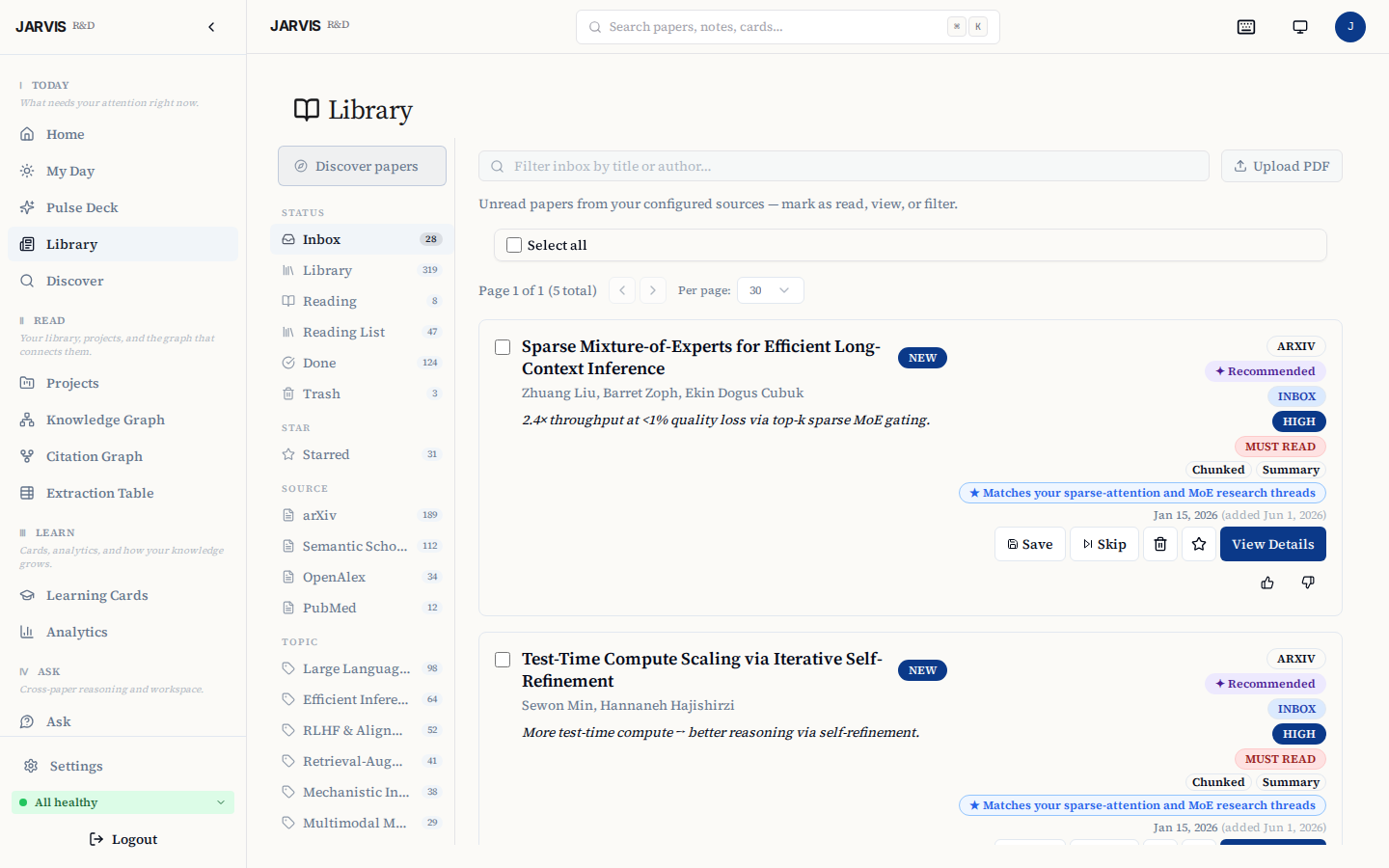Filter by Efficient Inference topic tag
1389x868 pixels.
pos(362,699)
